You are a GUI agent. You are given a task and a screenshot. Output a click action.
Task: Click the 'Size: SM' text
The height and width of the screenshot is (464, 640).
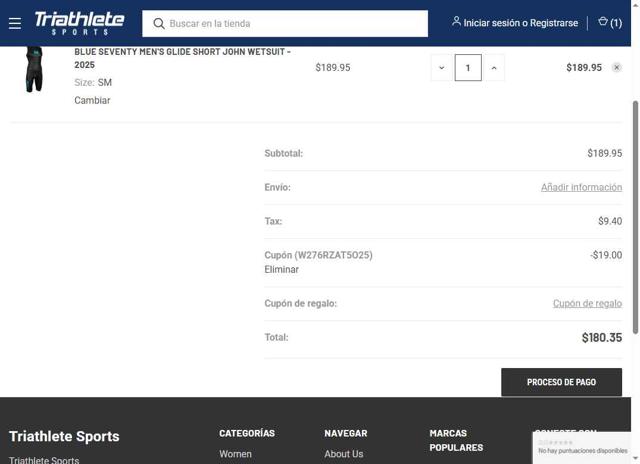[93, 82]
